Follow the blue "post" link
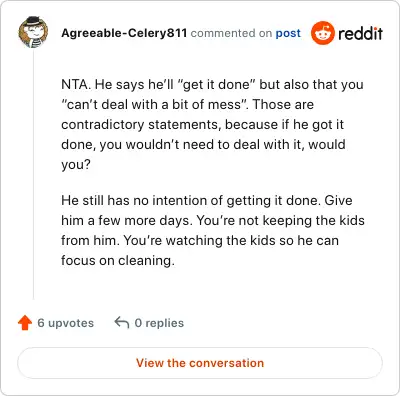This screenshot has width=400, height=396. 288,33
